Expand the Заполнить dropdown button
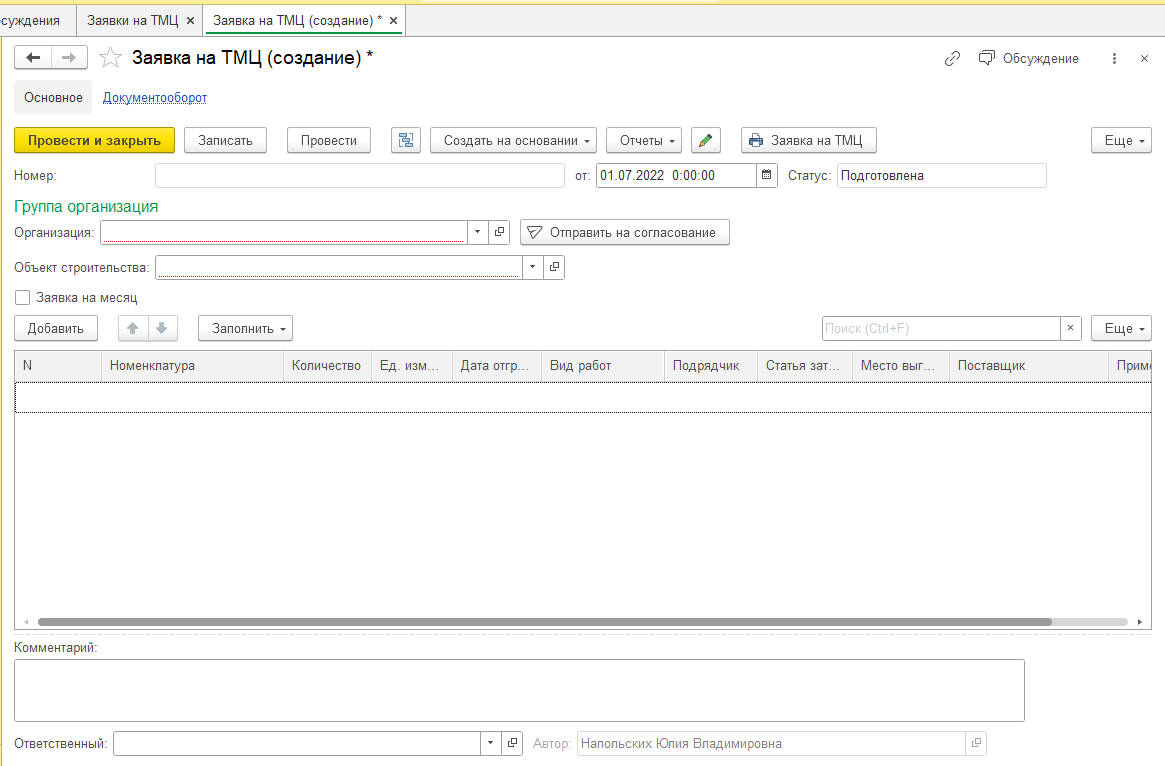The image size is (1165, 766). tap(245, 328)
